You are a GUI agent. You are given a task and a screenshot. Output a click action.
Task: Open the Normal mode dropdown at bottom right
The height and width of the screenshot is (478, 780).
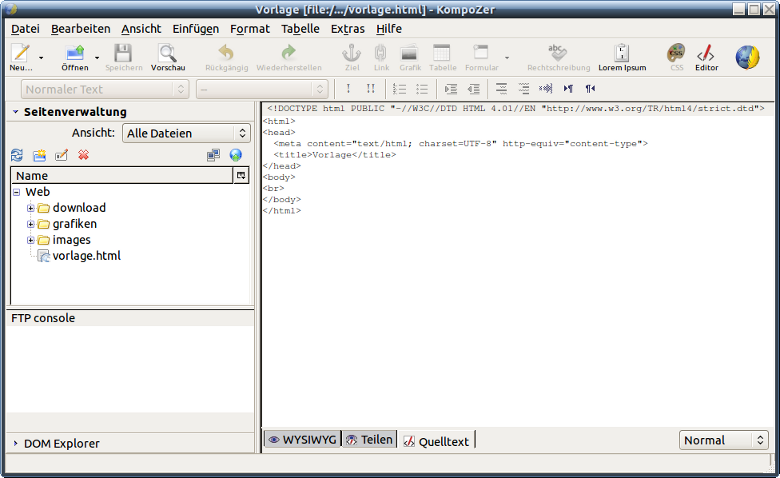(x=724, y=440)
